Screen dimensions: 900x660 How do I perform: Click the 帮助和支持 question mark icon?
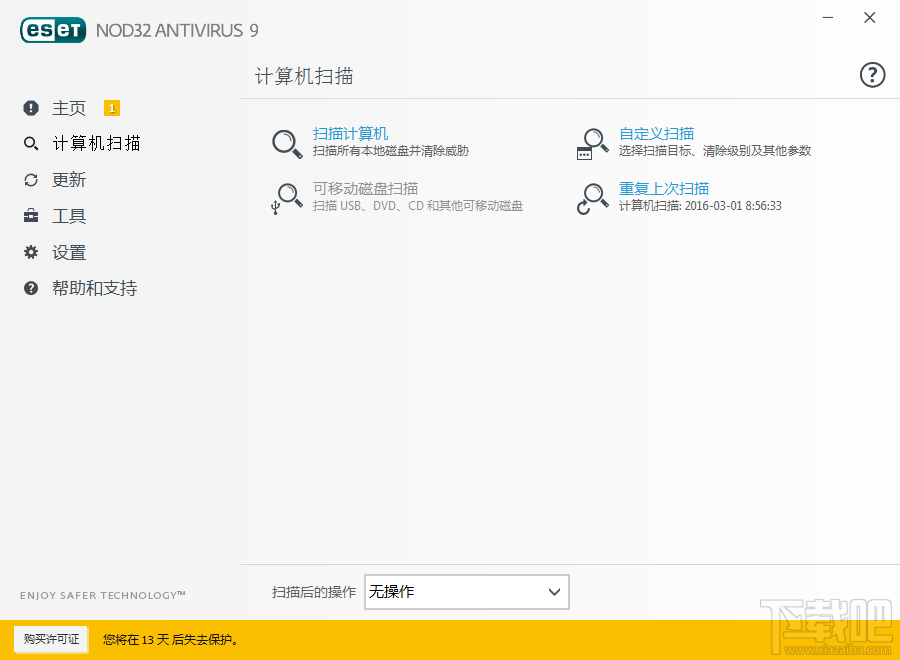(30, 288)
